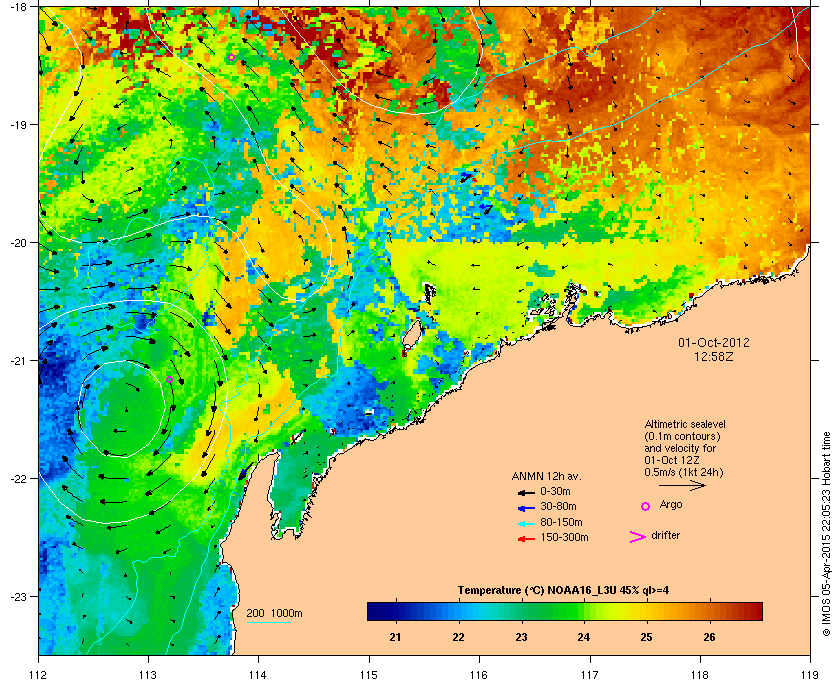Click colorbar tick label 21

click(x=395, y=637)
